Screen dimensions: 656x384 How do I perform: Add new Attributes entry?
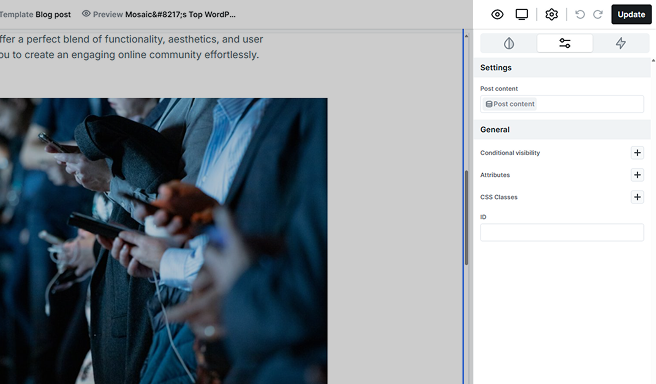pos(637,175)
